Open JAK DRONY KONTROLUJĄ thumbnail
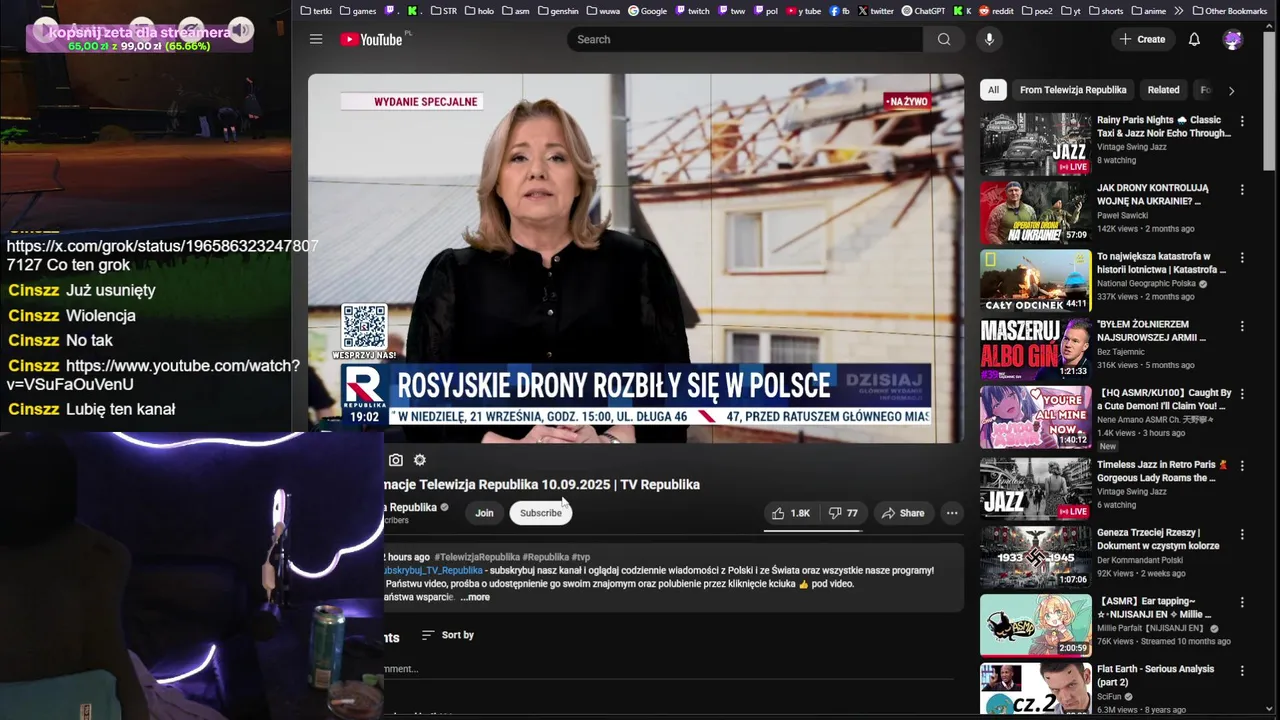The height and width of the screenshot is (720, 1280). coord(1035,212)
